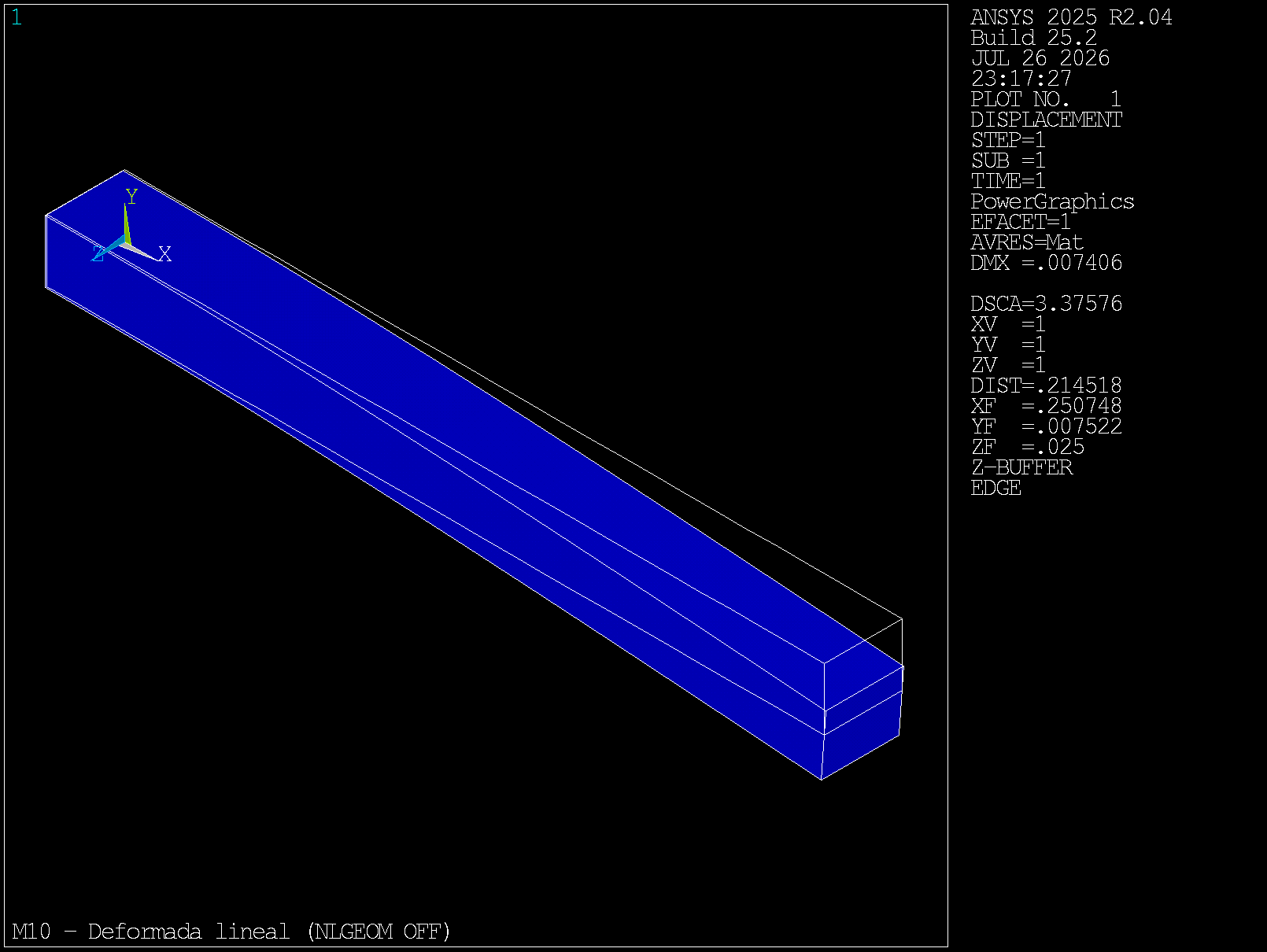This screenshot has height=952, width=1267.
Task: Click the 'ANSYS 2025 R2.04' legend line
Action: coord(1071,18)
